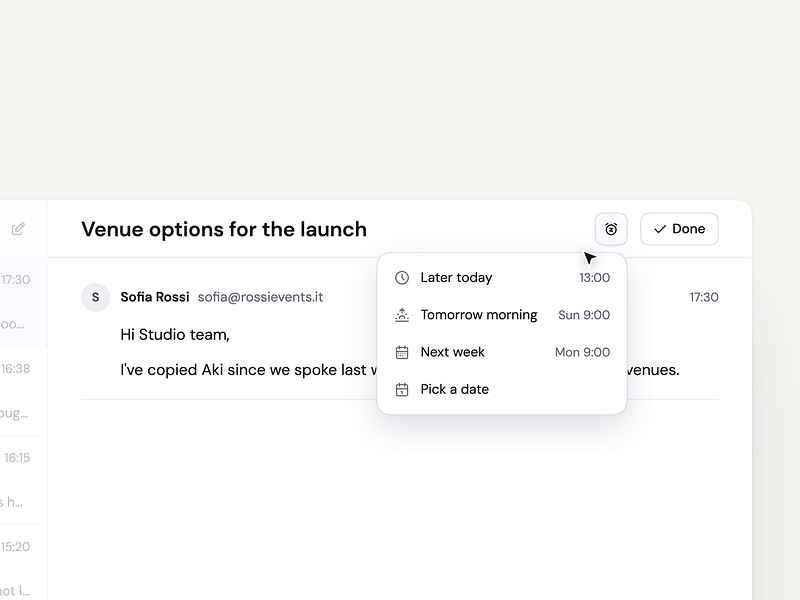Open Pick a date option
This screenshot has width=800, height=600.
tap(502, 389)
